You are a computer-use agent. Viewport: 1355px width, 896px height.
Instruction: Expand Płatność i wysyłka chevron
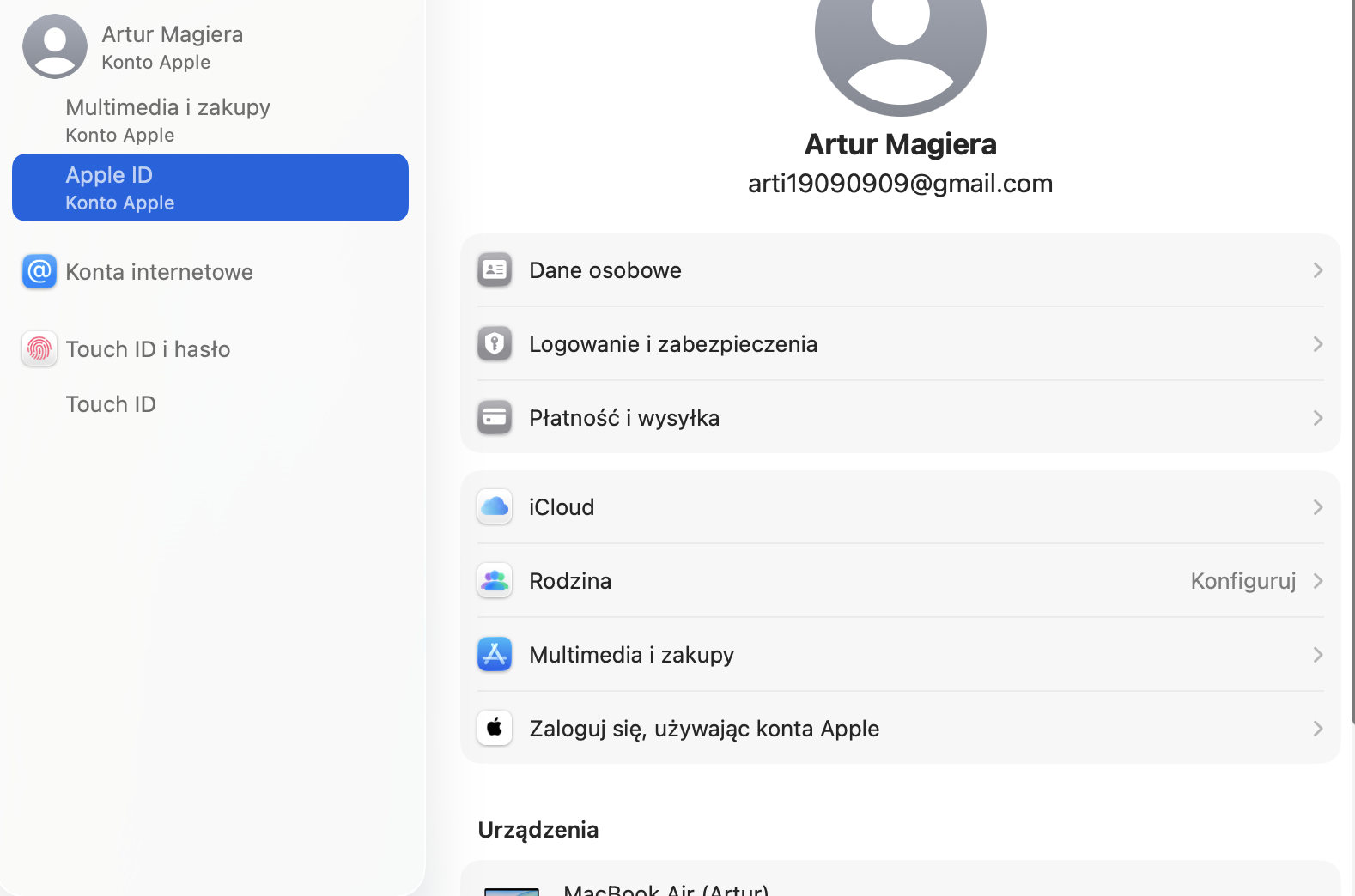tap(1317, 418)
